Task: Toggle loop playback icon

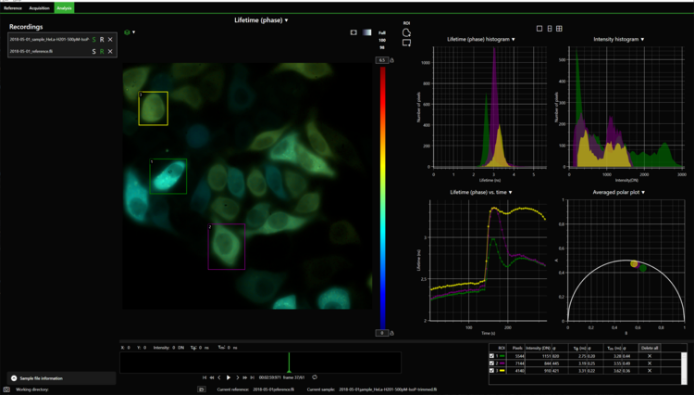Action: coord(315,377)
